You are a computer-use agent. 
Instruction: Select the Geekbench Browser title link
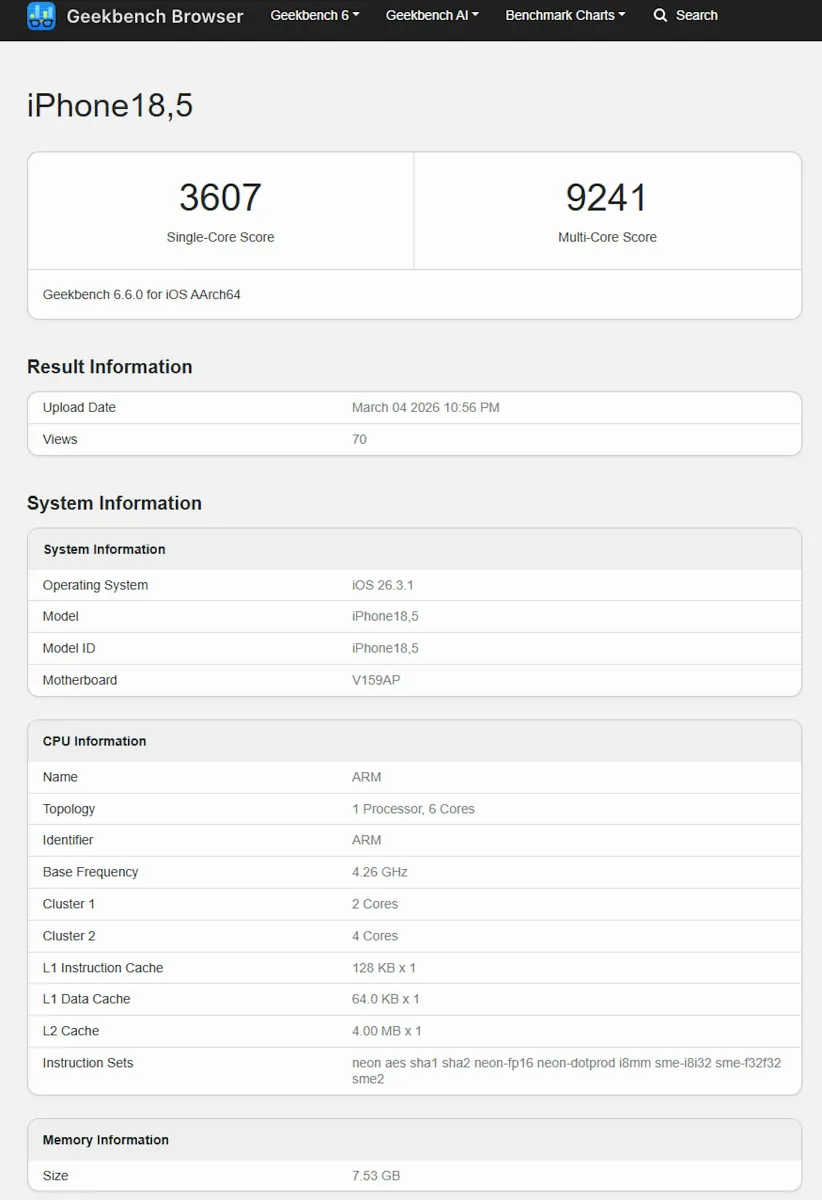tap(155, 16)
